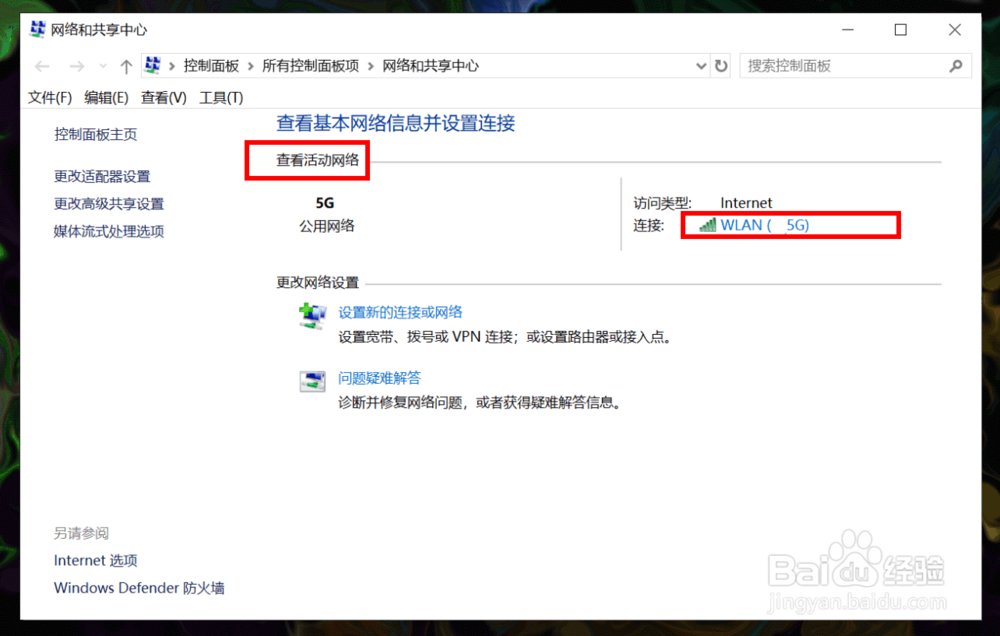Open the 查看 menu
This screenshot has width=1000, height=636.
point(163,97)
